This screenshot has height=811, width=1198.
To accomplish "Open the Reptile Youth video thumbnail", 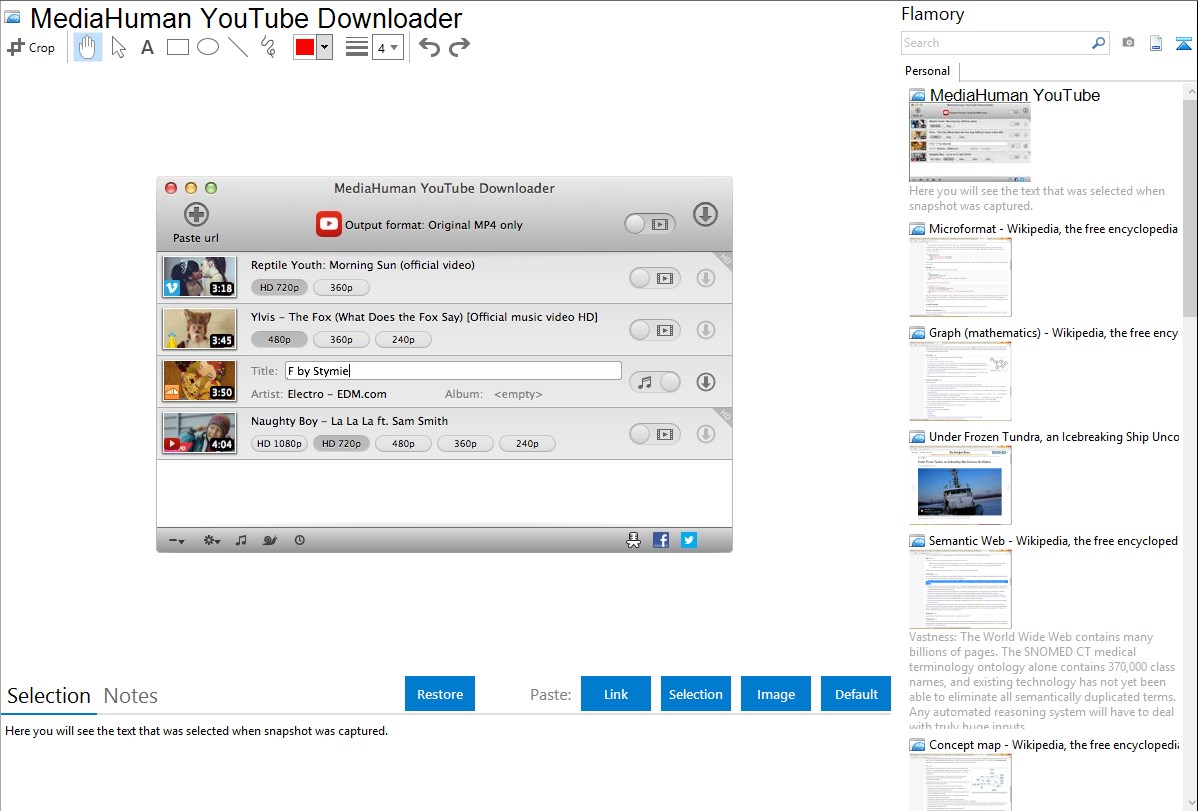I will tap(199, 277).
